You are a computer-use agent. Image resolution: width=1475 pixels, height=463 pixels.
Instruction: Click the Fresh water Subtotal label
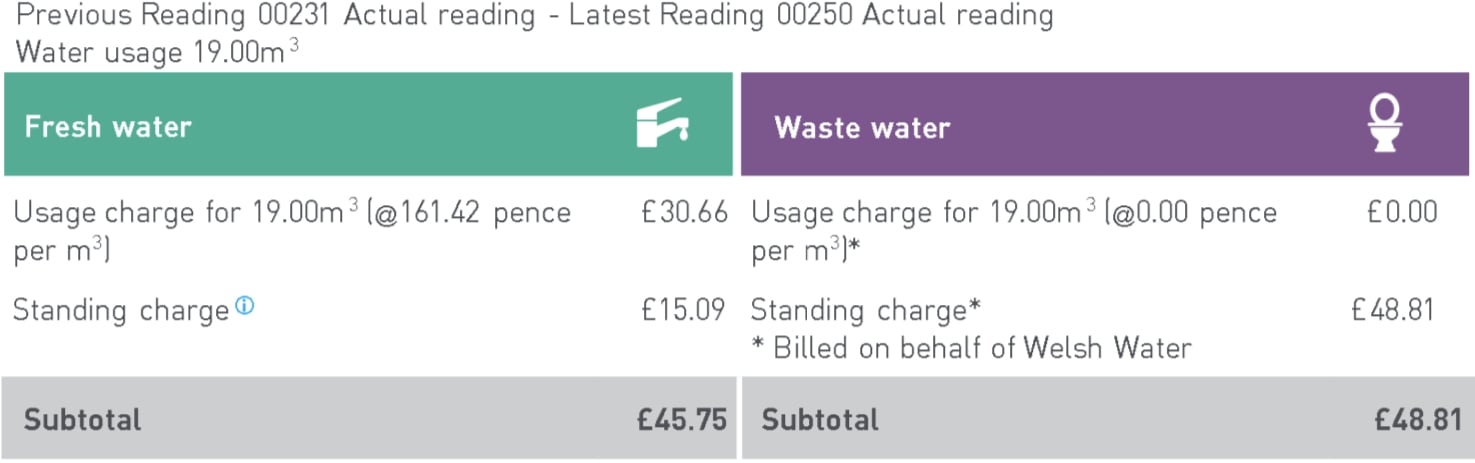pos(82,420)
